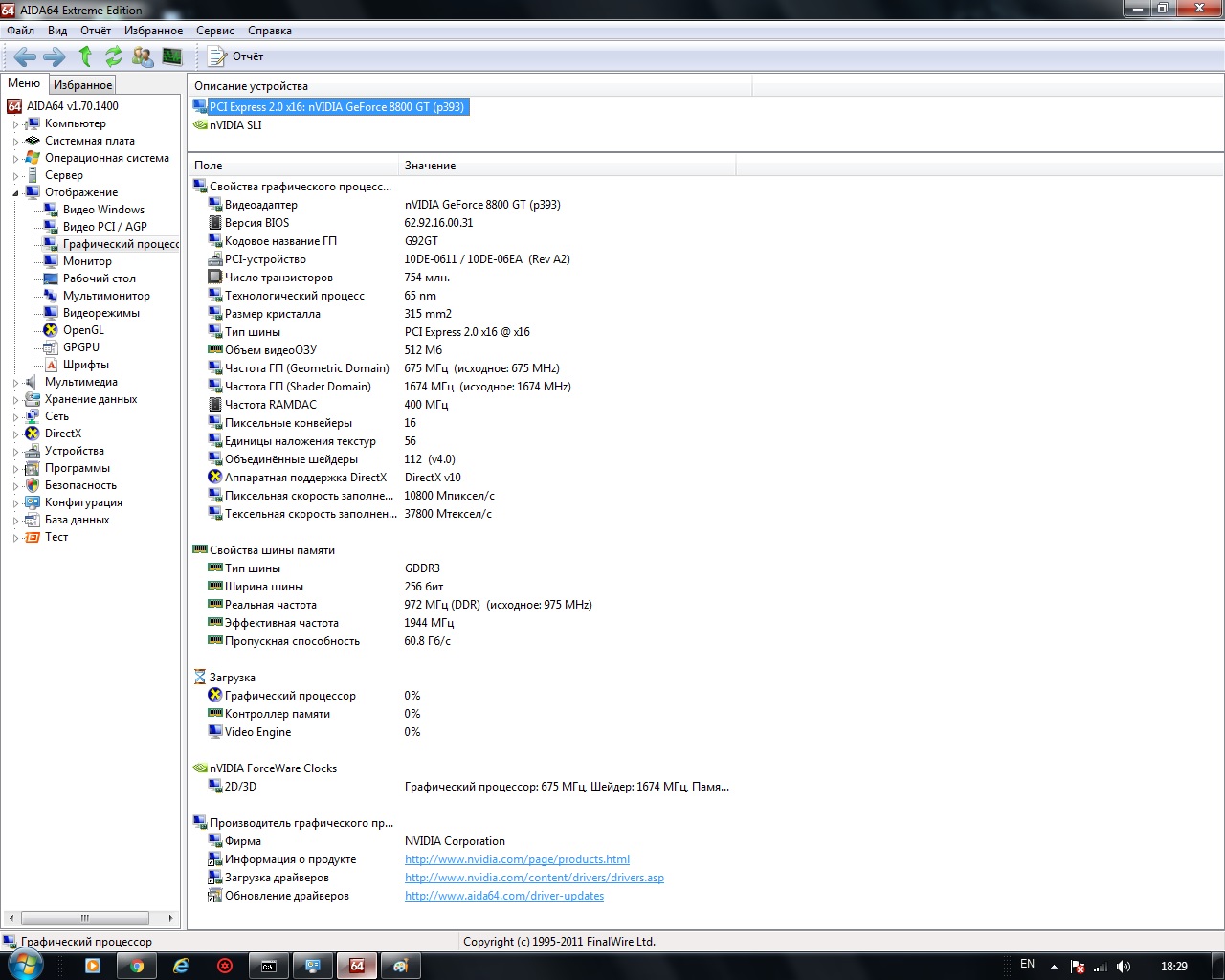This screenshot has height=980, width=1225.
Task: Switch to the Избранное sidebar tab
Action: coord(82,85)
